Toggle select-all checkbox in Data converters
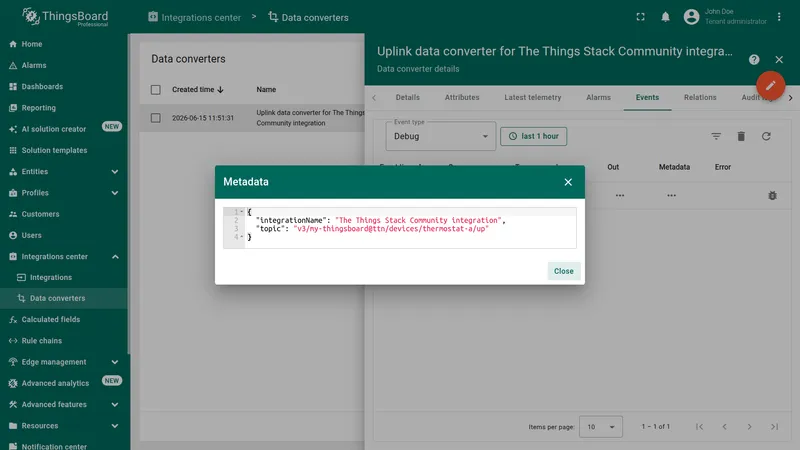Screen dimensions: 800x450 pyautogui.click(x=156, y=90)
